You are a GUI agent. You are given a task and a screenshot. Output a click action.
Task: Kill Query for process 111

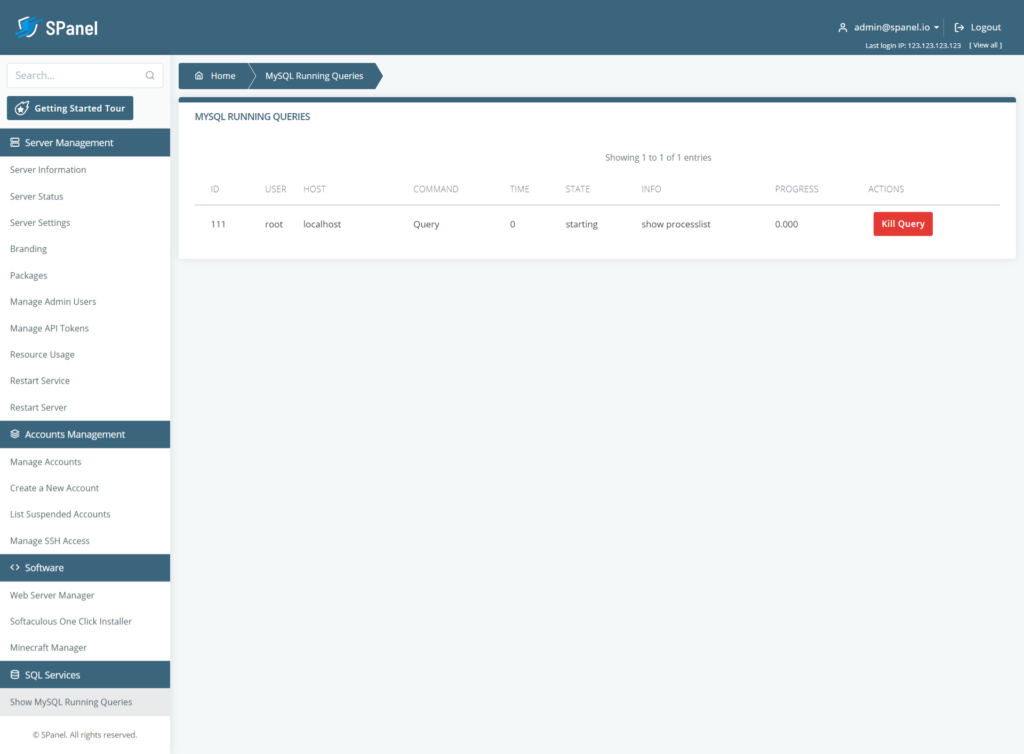coord(903,224)
